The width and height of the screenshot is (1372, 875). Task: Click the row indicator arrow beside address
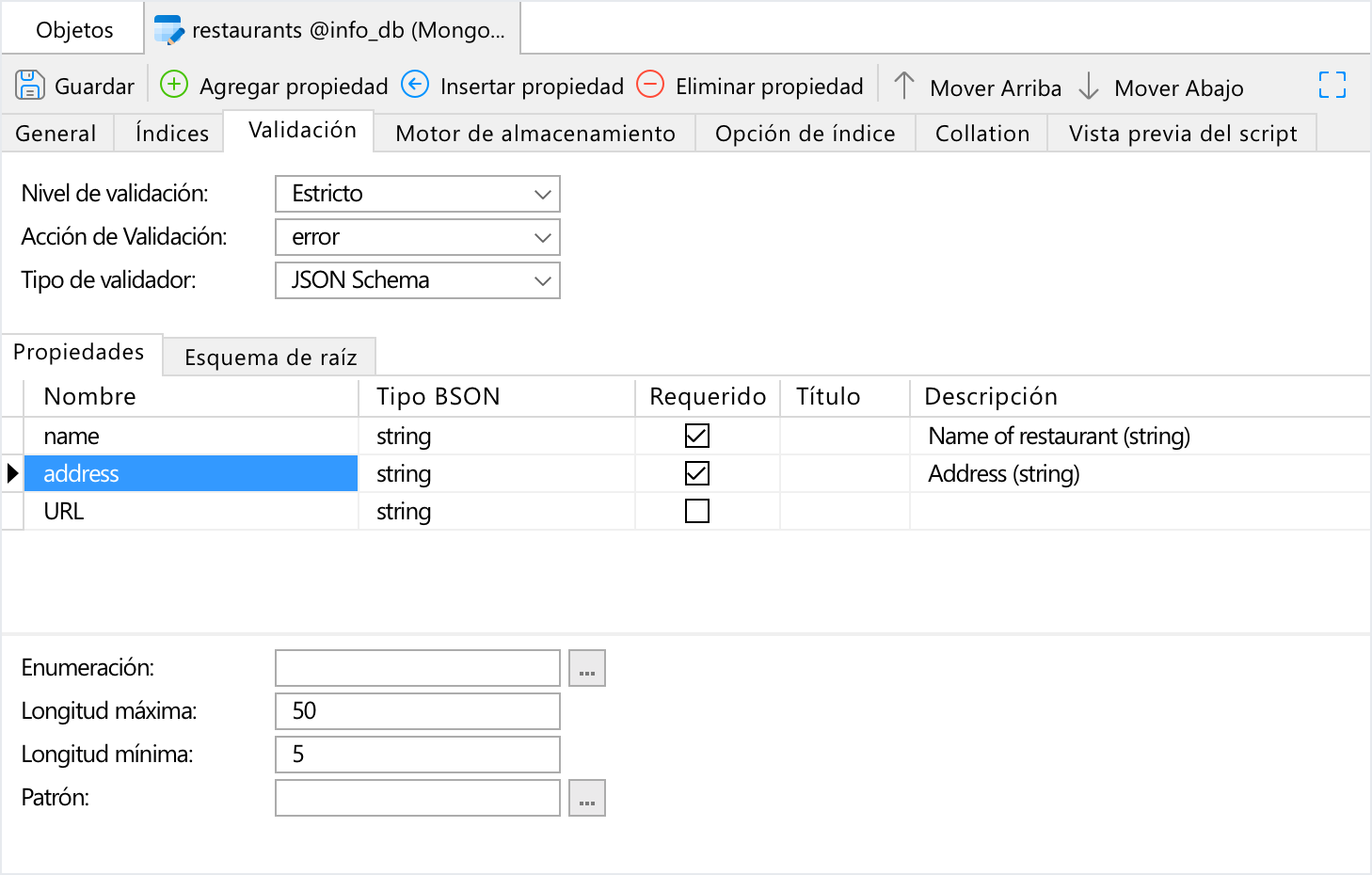coord(12,473)
